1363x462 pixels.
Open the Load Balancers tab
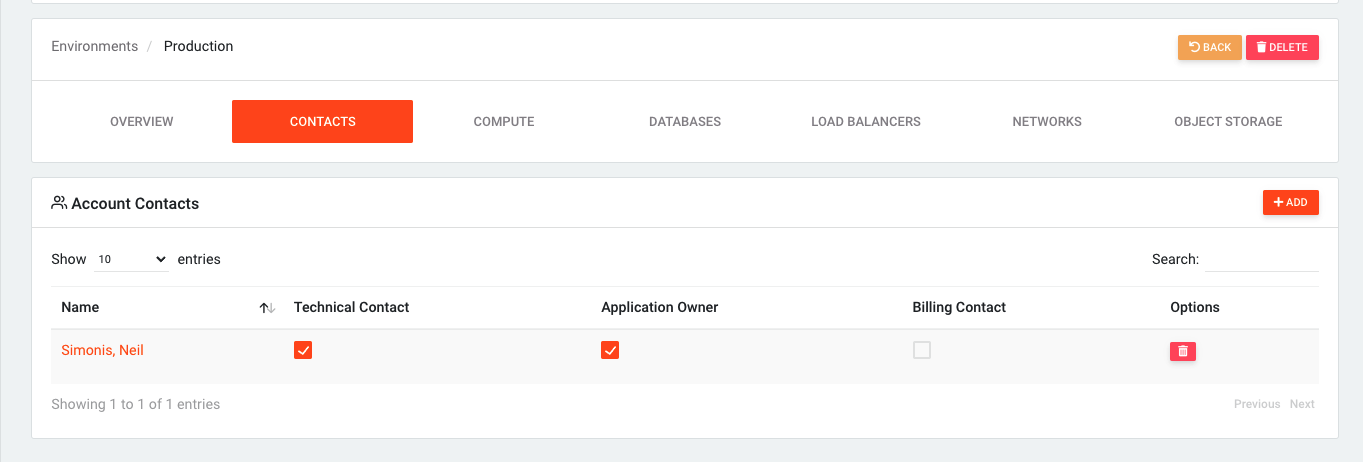point(866,122)
